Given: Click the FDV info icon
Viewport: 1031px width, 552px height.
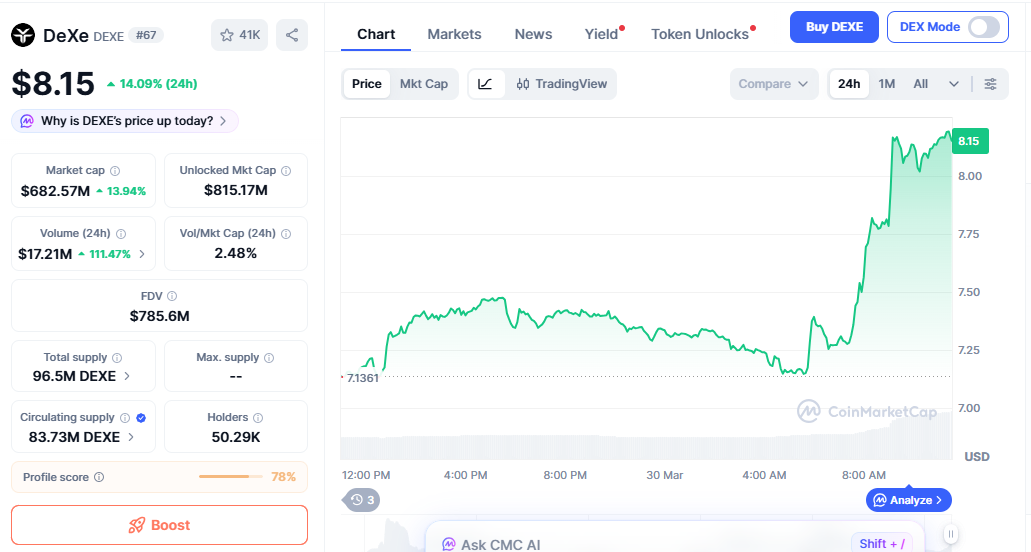Looking at the screenshot, I should 172,296.
